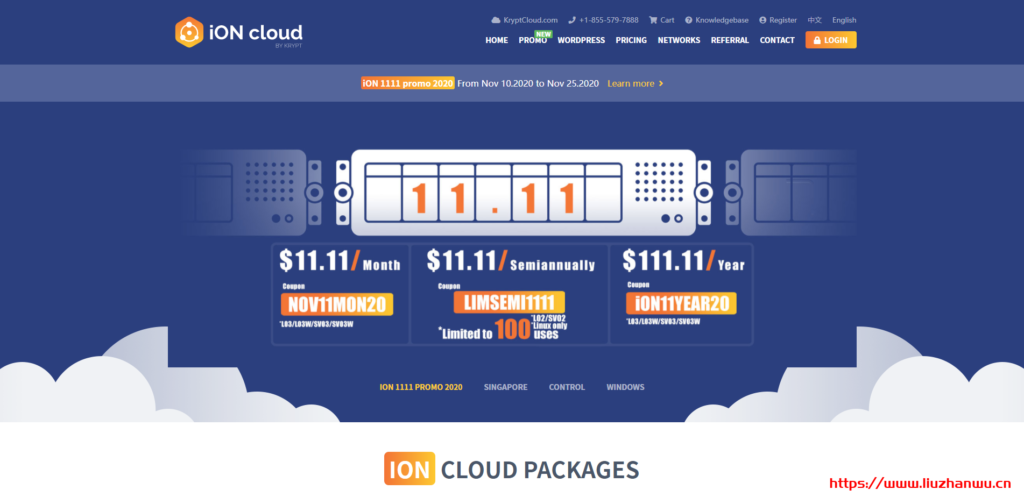The width and height of the screenshot is (1024, 504).
Task: Switch language to 中文
Action: pyautogui.click(x=815, y=20)
